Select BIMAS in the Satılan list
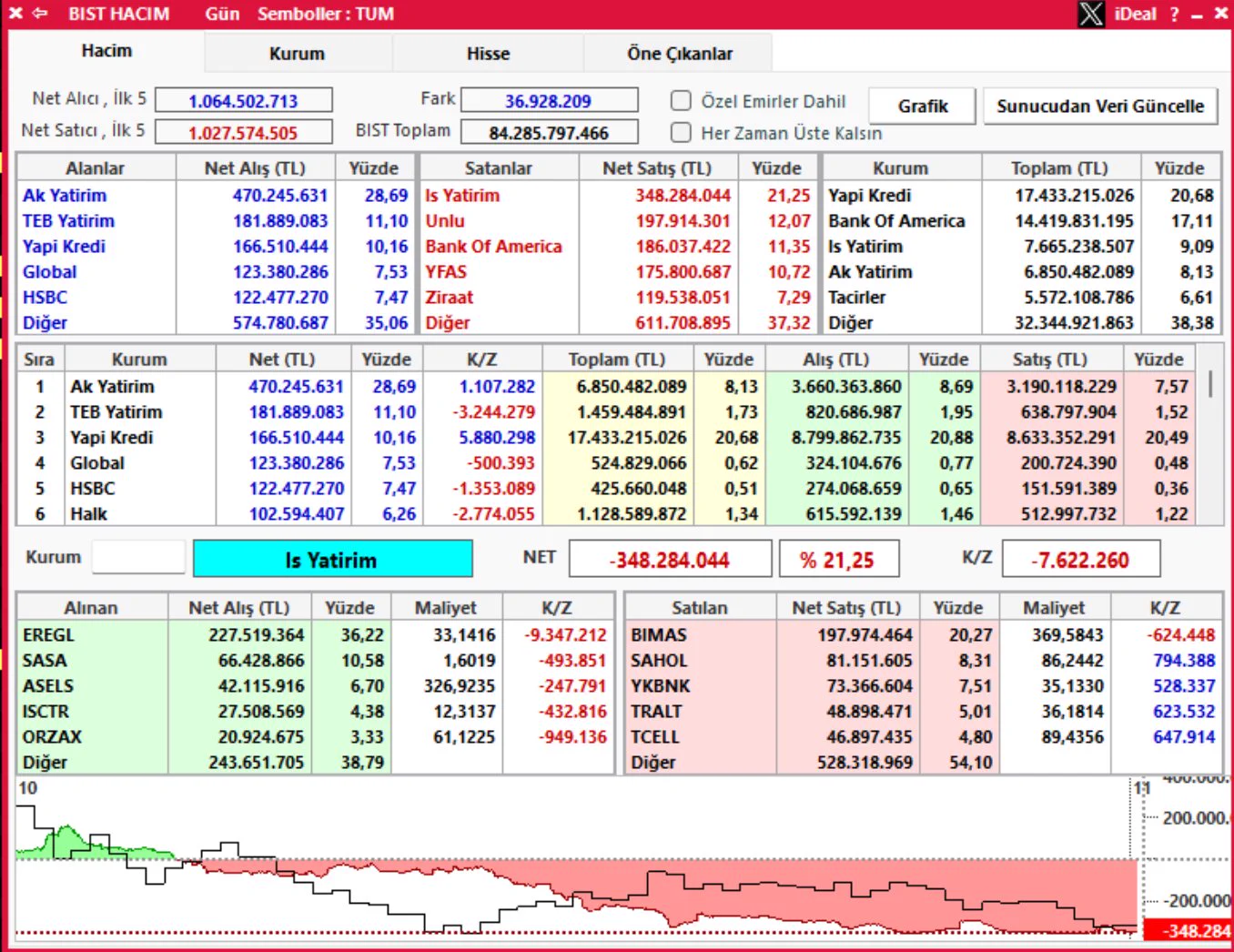The image size is (1234, 952). (x=659, y=635)
